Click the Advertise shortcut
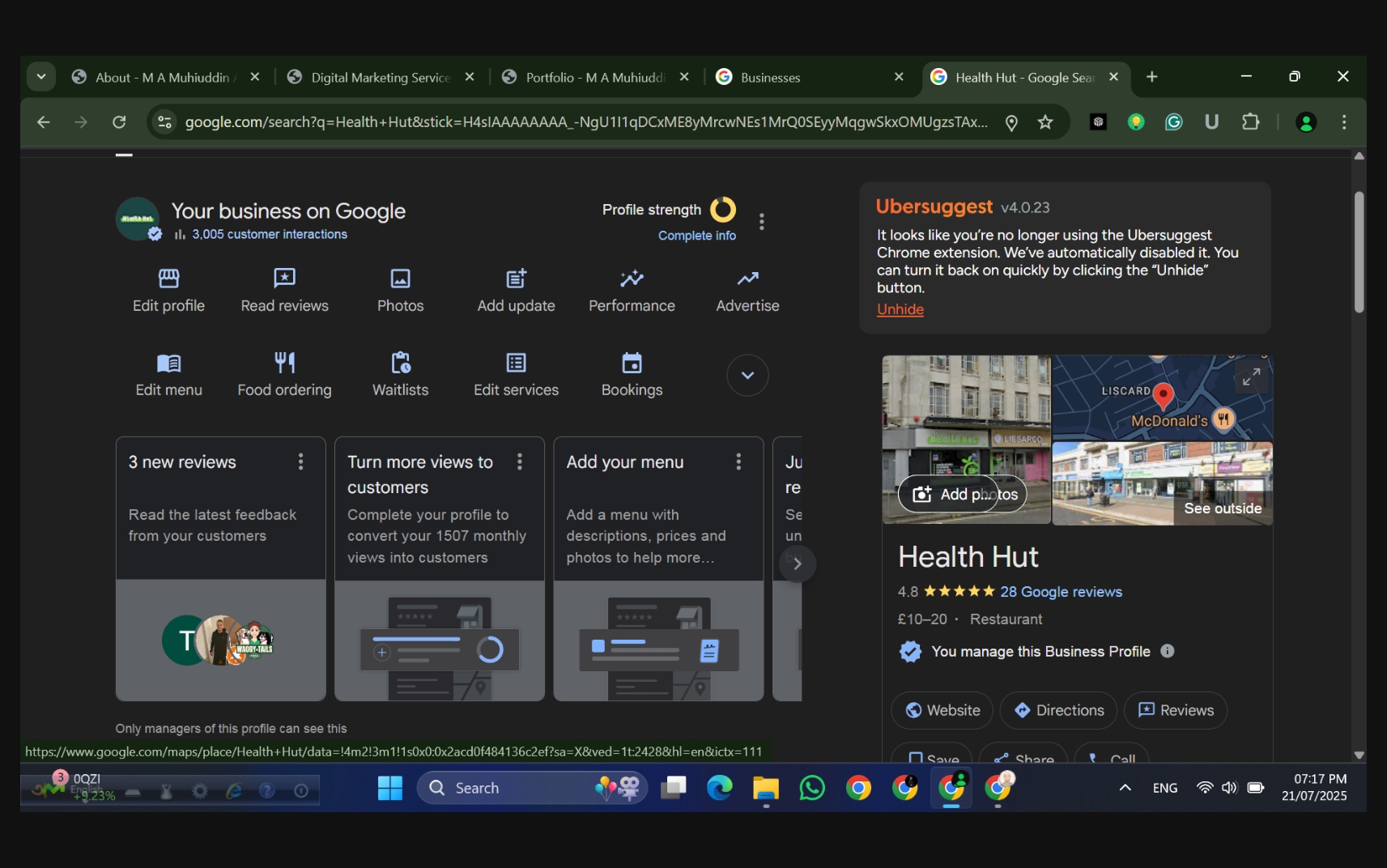This screenshot has height=868, width=1387. [x=747, y=291]
